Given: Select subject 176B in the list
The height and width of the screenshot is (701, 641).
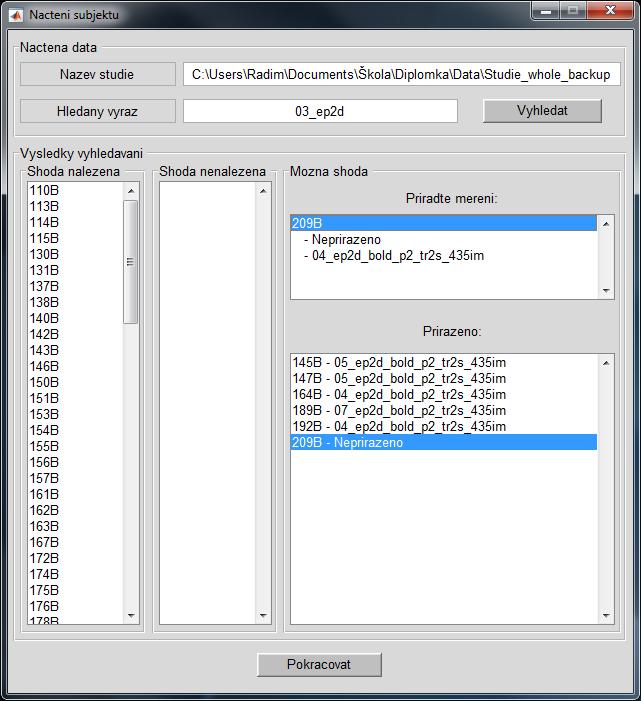Looking at the screenshot, I should pos(75,606).
